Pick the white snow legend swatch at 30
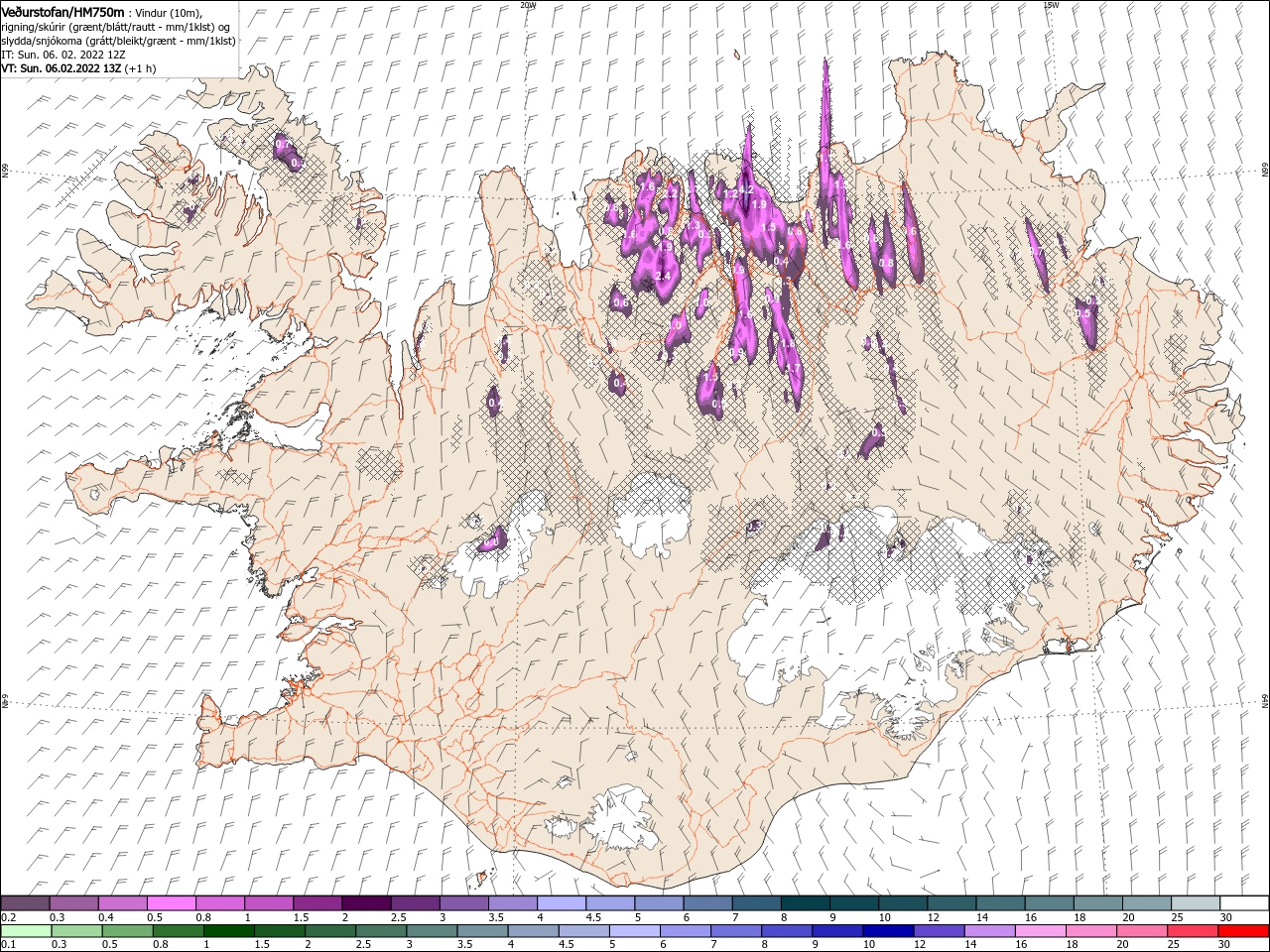This screenshot has height=952, width=1270. [x=1243, y=903]
